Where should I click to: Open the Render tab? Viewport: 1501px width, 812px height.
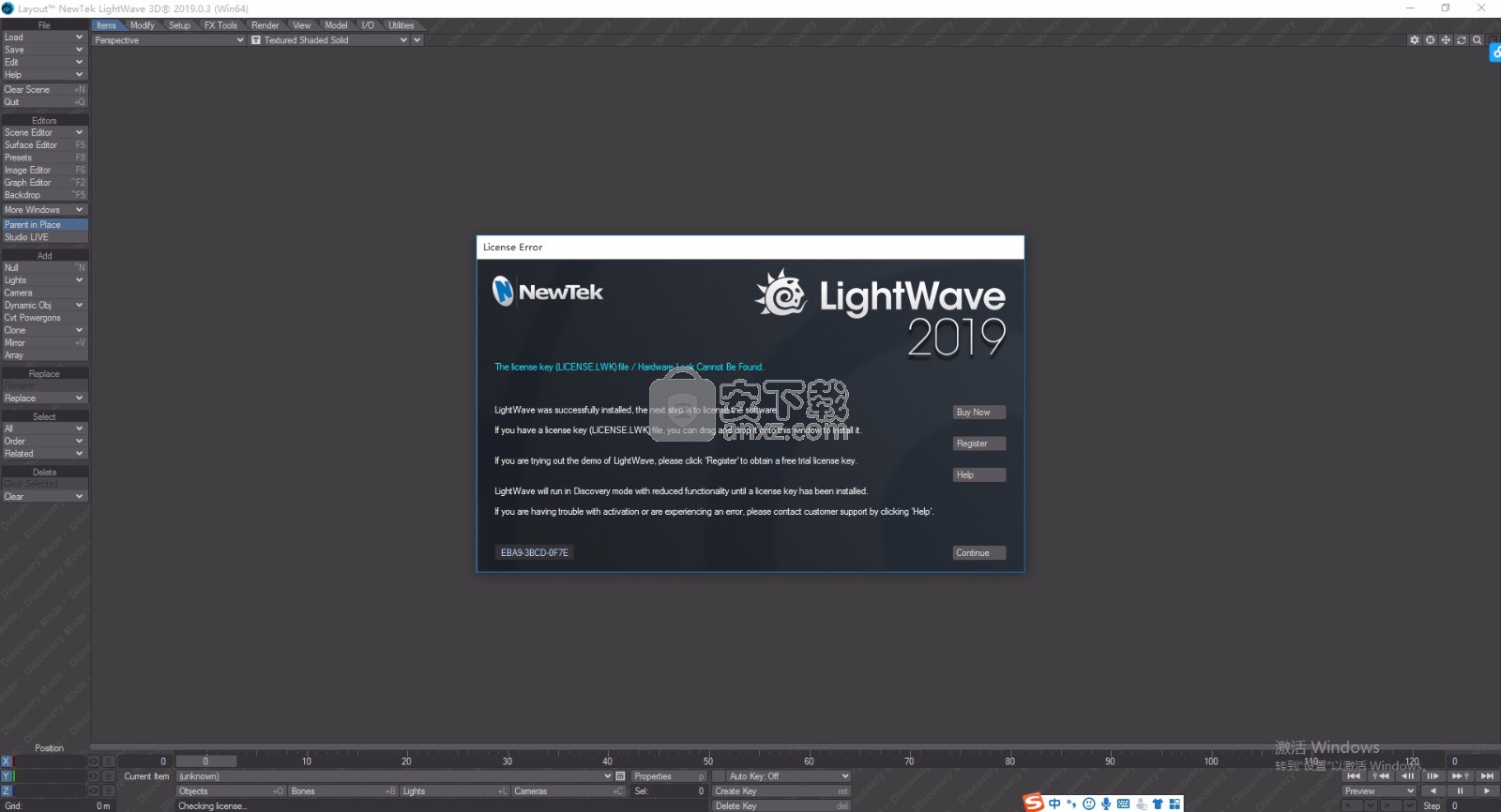click(265, 25)
